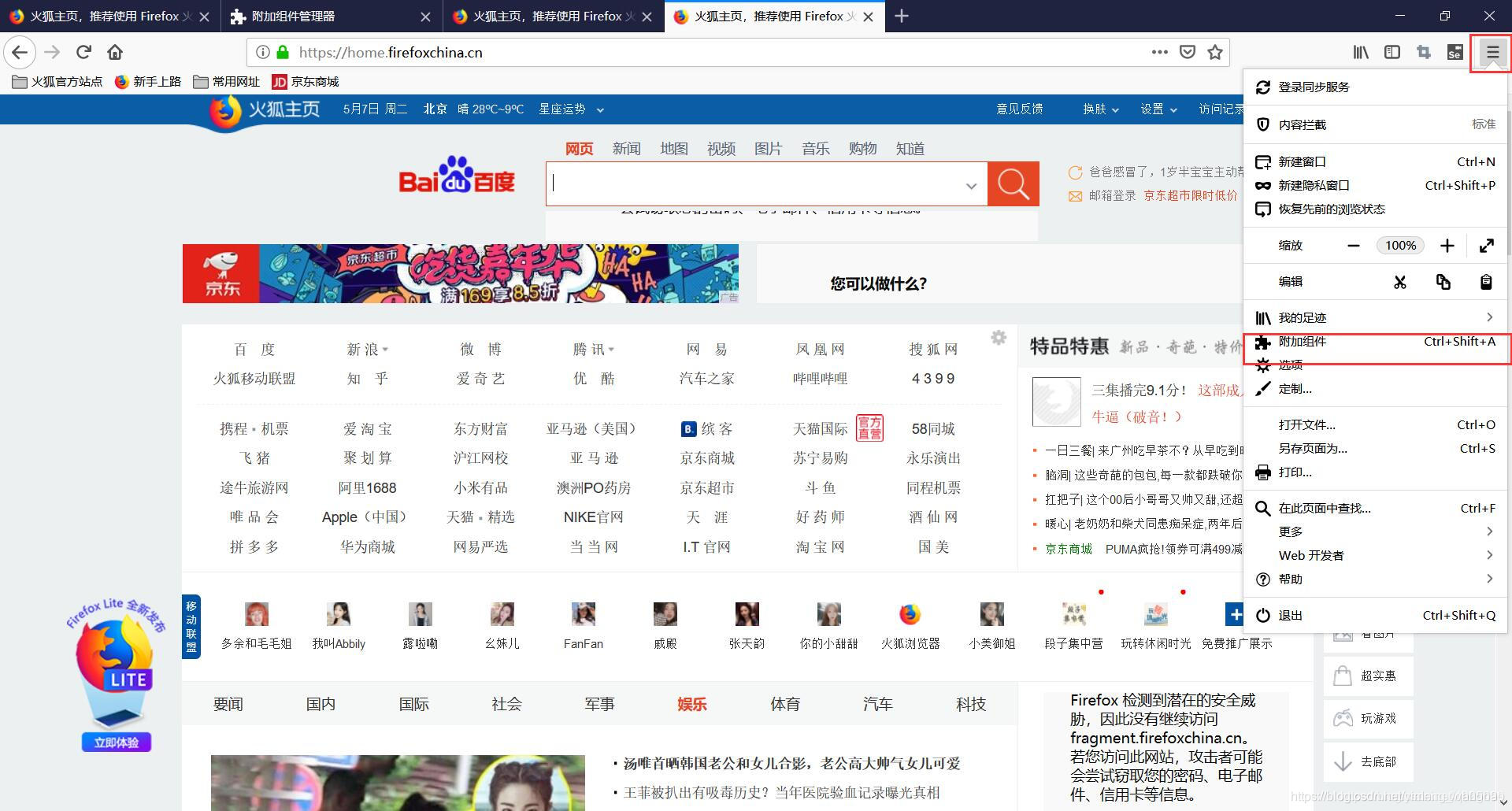The height and width of the screenshot is (811, 1512).
Task: Switch to 娱乐 news tab
Action: (691, 704)
